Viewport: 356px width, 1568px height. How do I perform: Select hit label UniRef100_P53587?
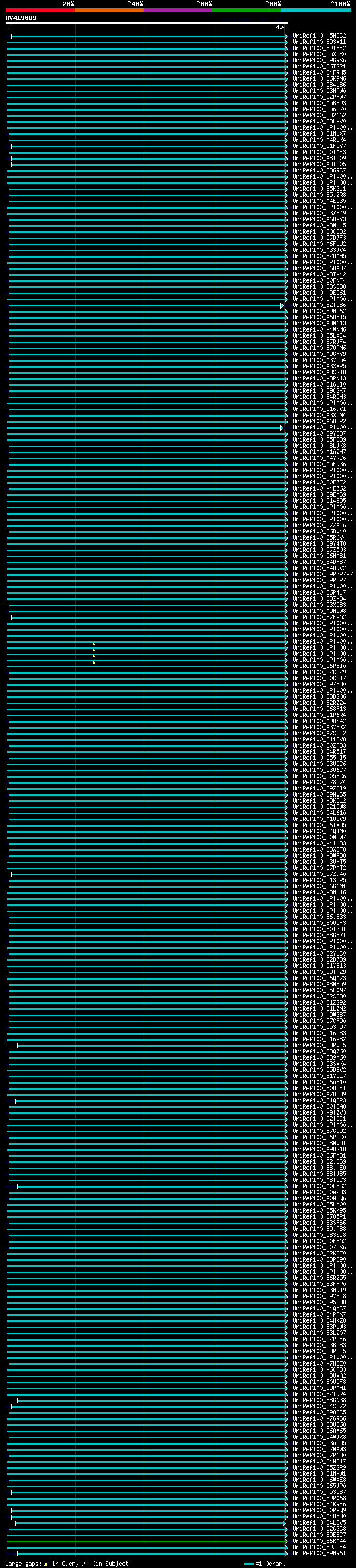[319, 1492]
